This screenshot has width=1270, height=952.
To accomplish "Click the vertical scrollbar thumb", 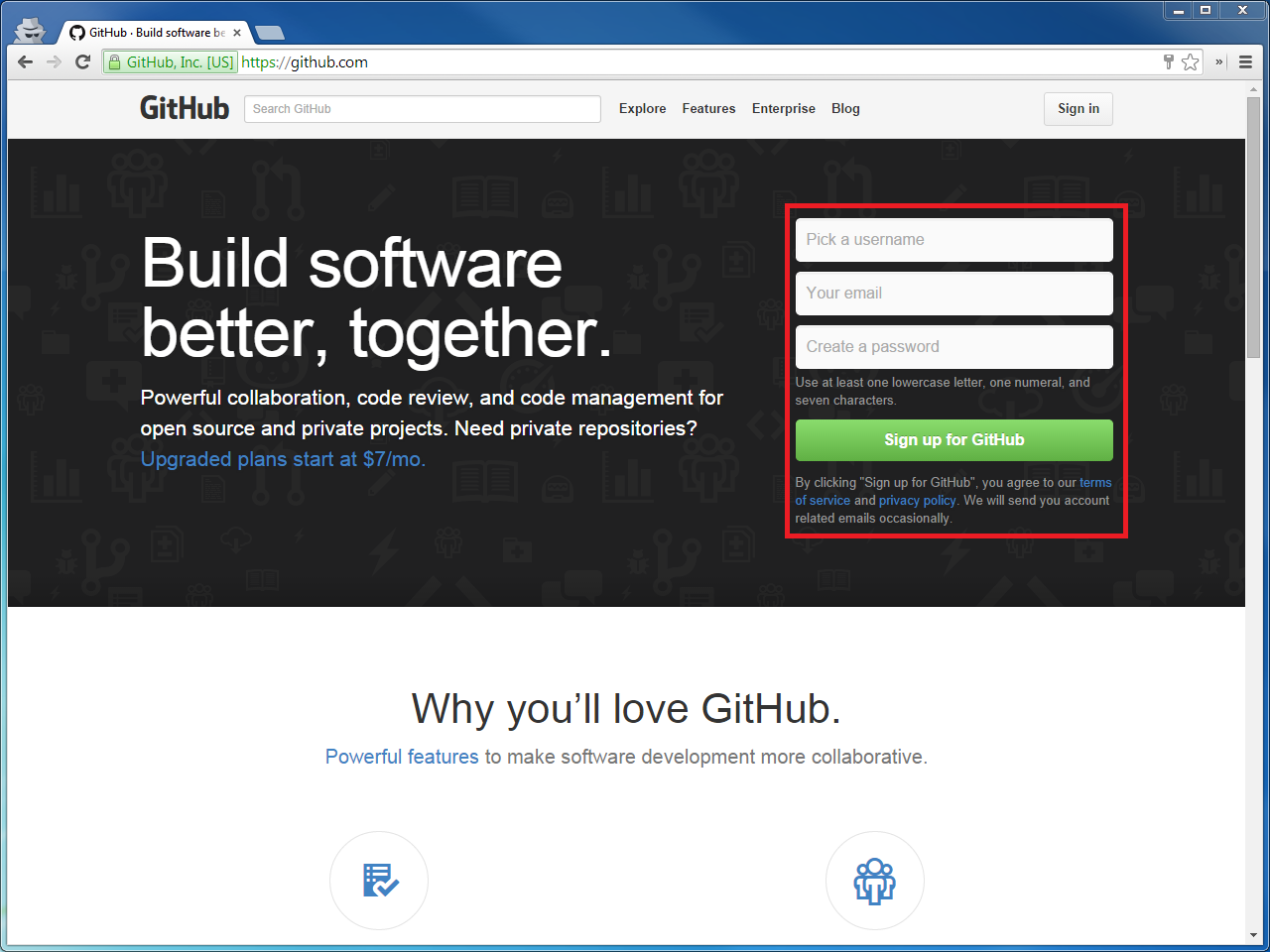I will [x=1254, y=228].
